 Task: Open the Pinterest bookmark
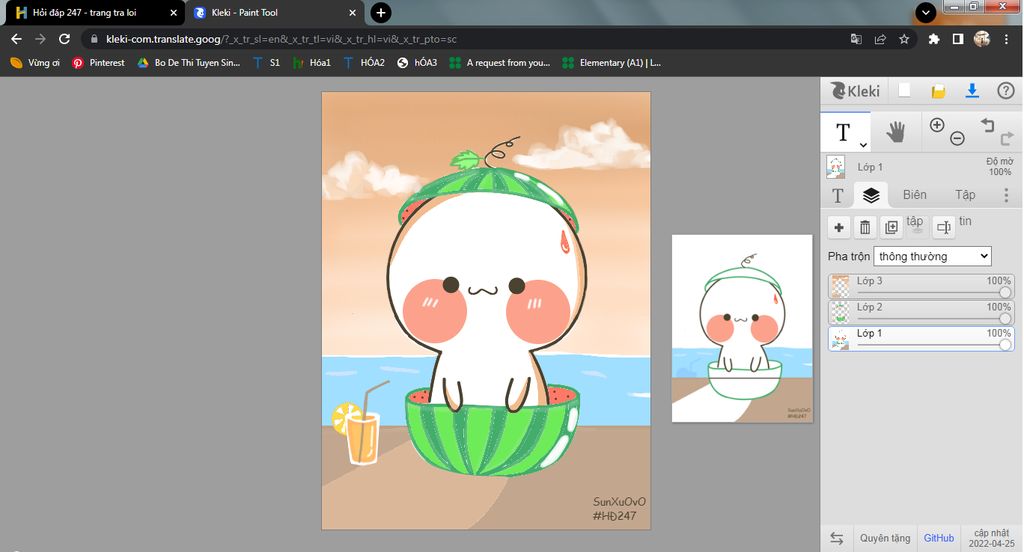pyautogui.click(x=99, y=63)
